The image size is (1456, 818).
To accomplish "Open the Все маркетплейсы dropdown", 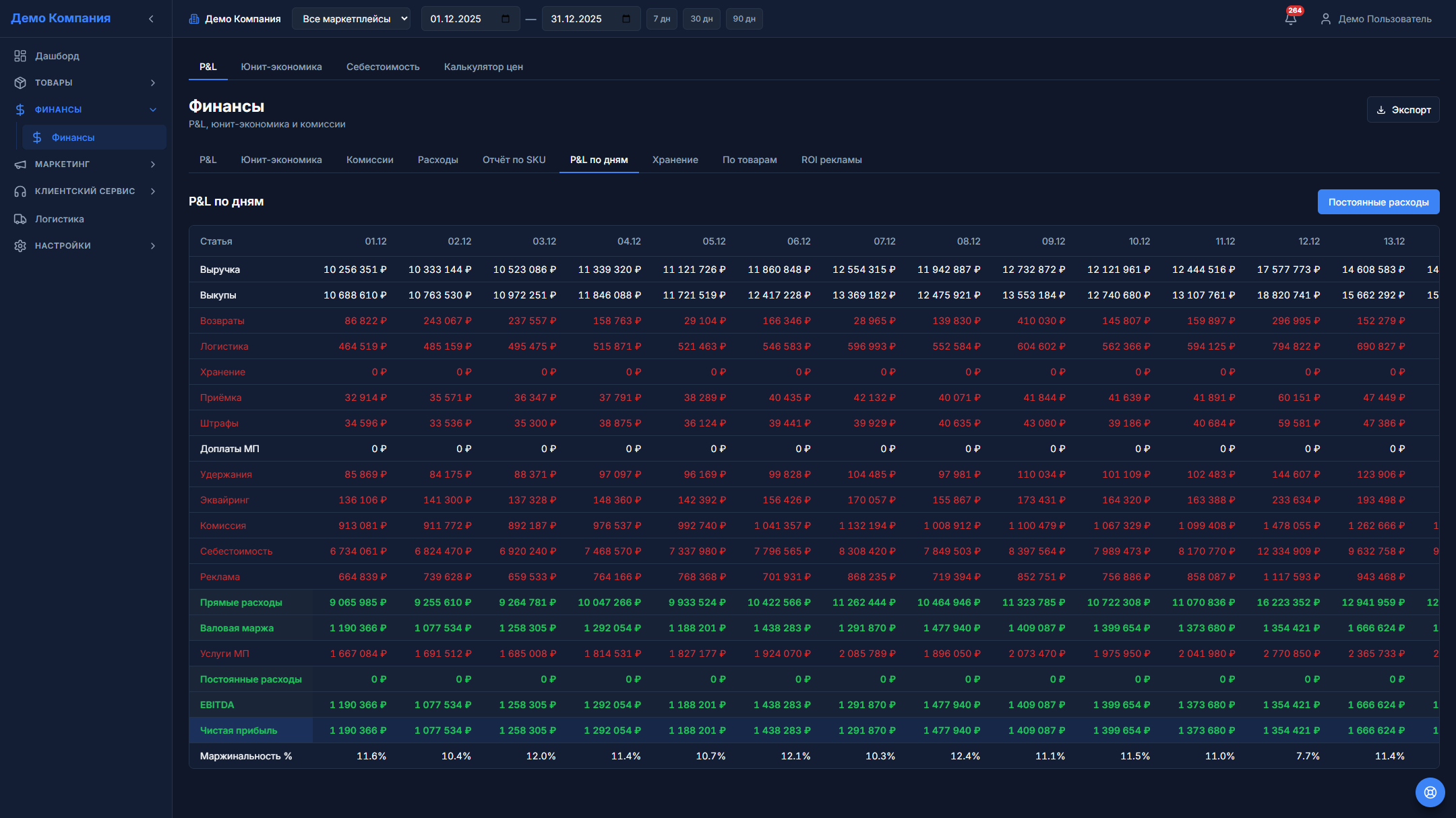I will [x=351, y=19].
